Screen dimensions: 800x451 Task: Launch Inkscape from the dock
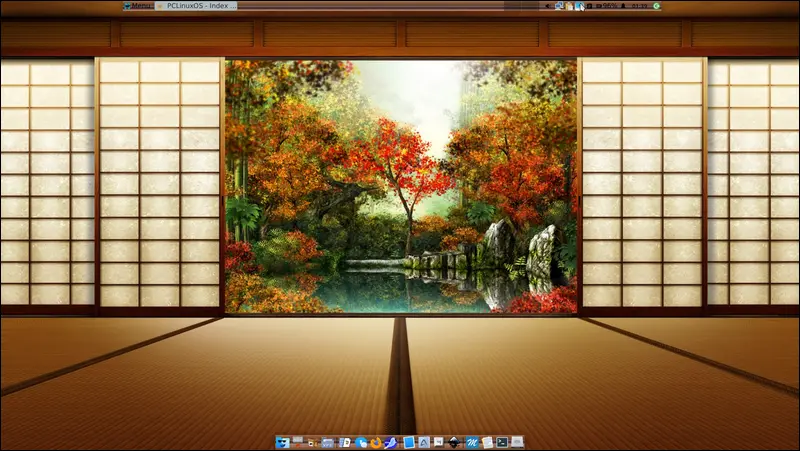[454, 443]
